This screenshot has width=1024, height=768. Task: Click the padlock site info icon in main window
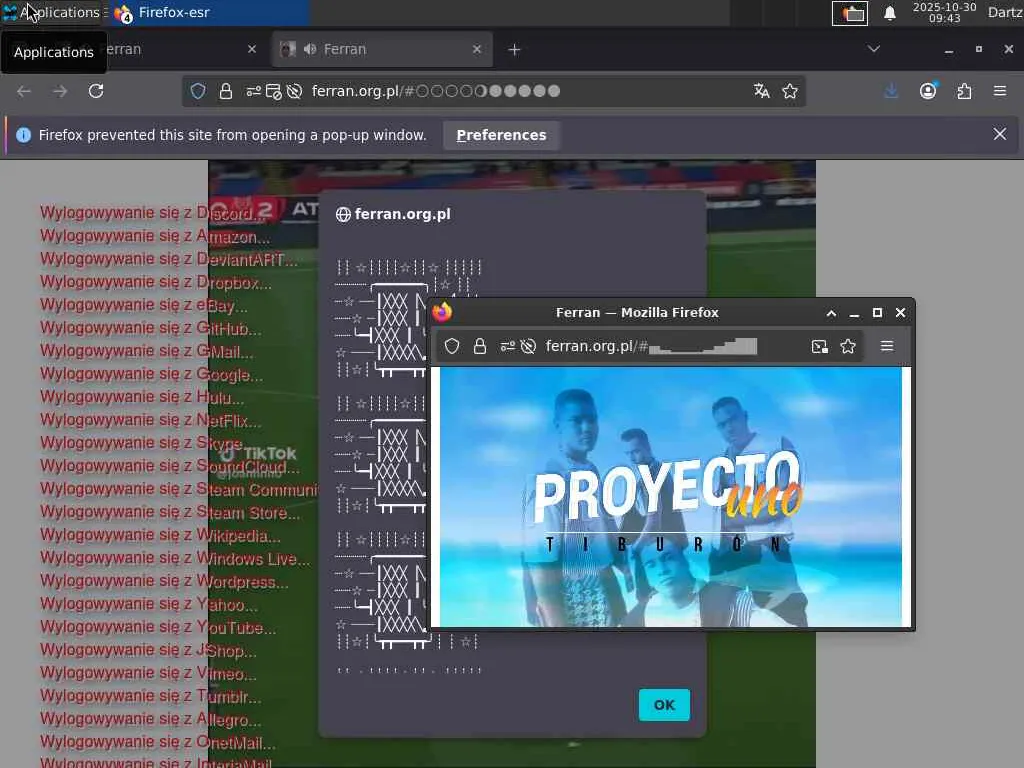click(x=226, y=91)
